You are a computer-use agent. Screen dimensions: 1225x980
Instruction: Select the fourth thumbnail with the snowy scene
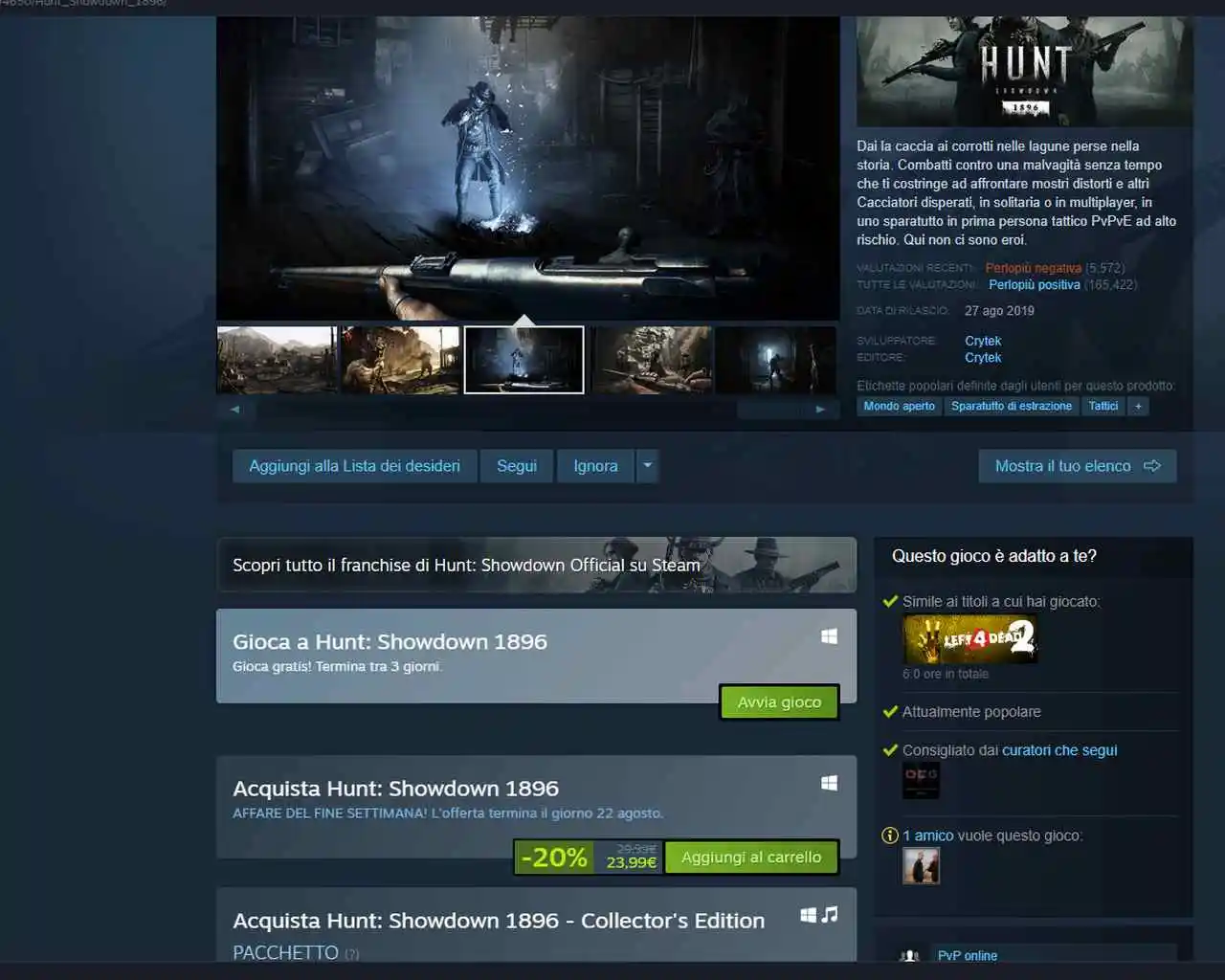coord(651,360)
